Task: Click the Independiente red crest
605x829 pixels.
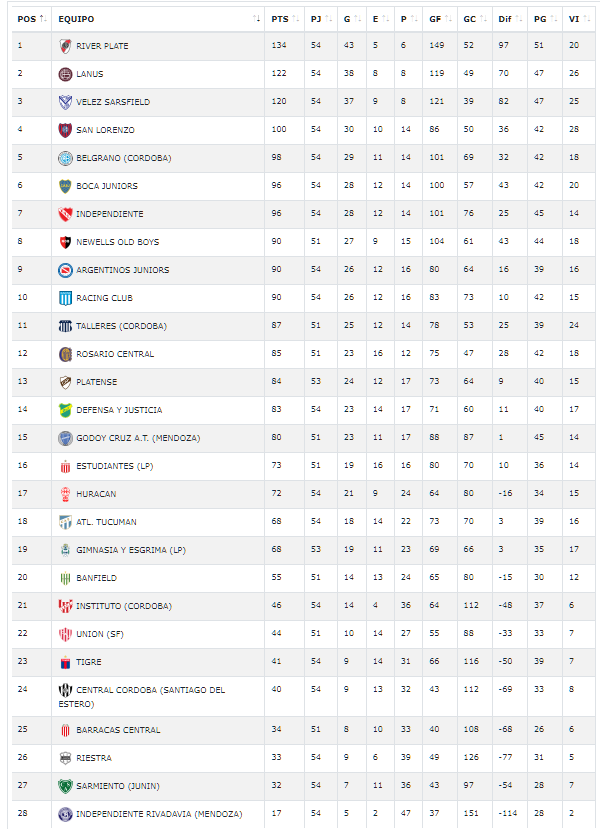Action: tap(65, 214)
